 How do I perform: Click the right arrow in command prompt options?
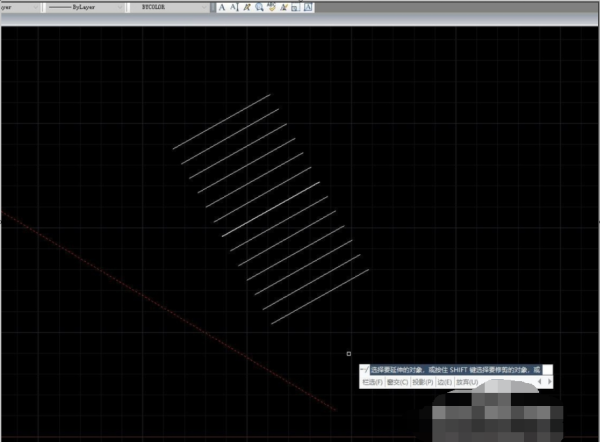pyautogui.click(x=550, y=382)
